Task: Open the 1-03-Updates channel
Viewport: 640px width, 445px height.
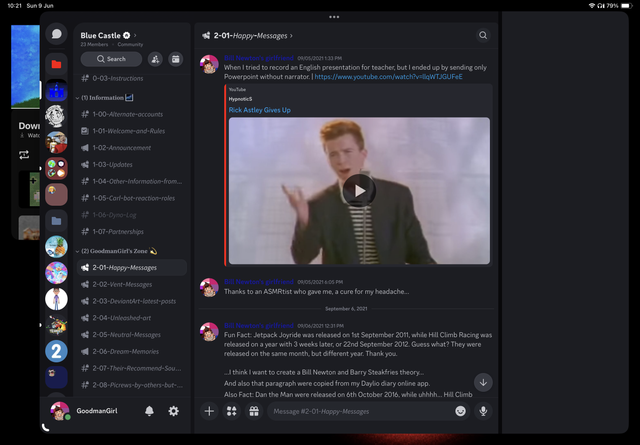Action: (131, 165)
